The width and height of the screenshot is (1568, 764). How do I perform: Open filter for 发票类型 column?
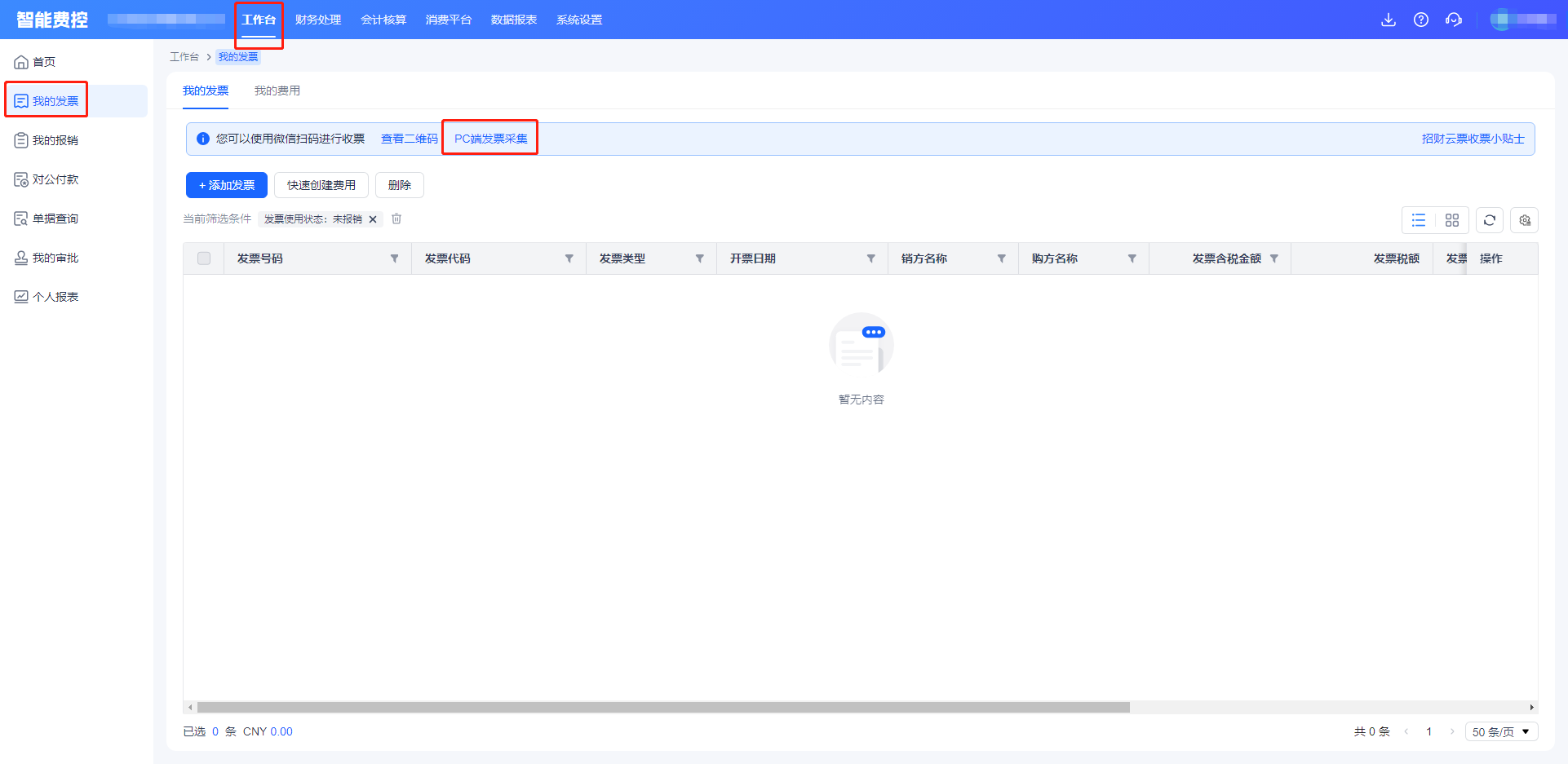coord(699,258)
